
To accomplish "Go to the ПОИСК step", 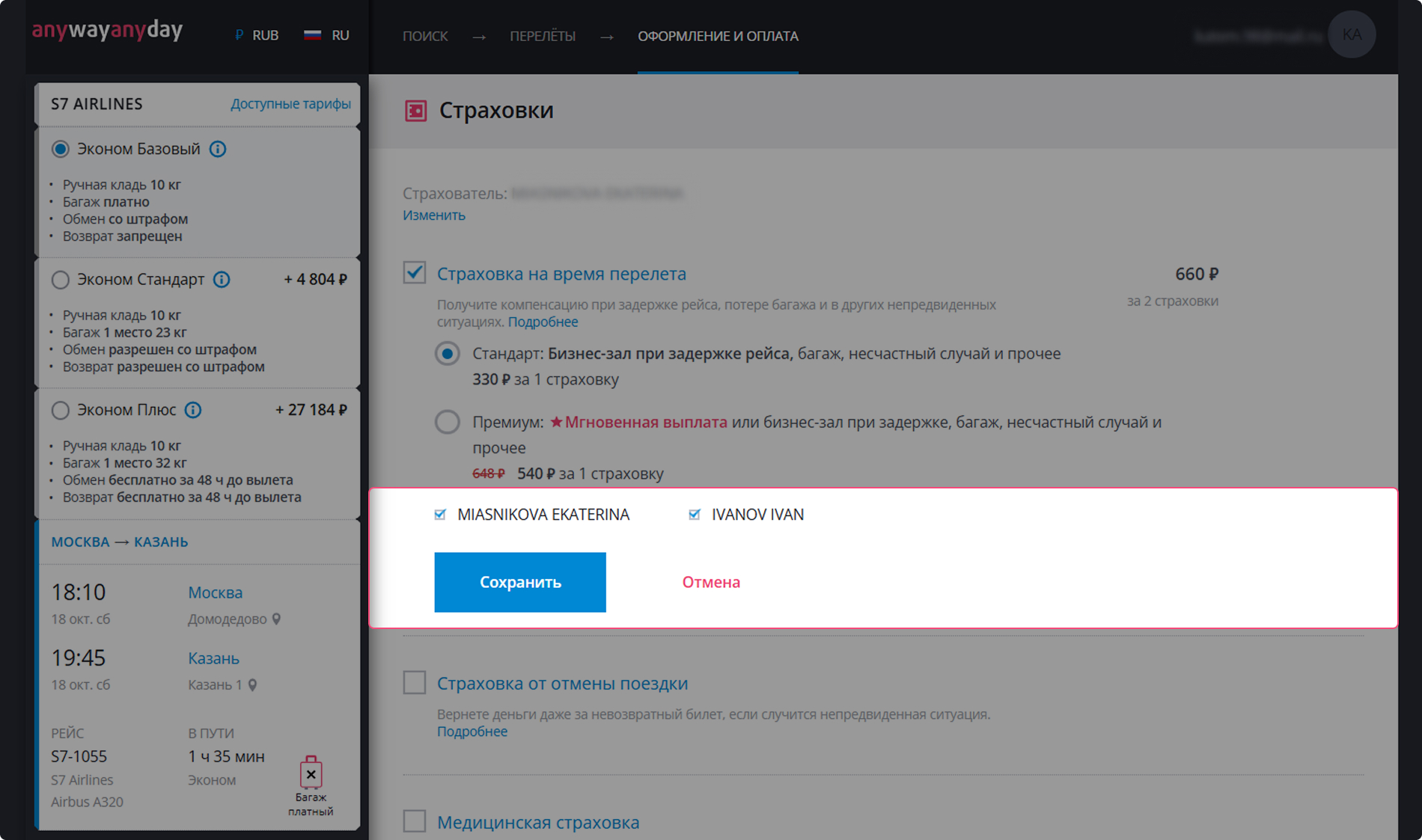I will point(425,36).
